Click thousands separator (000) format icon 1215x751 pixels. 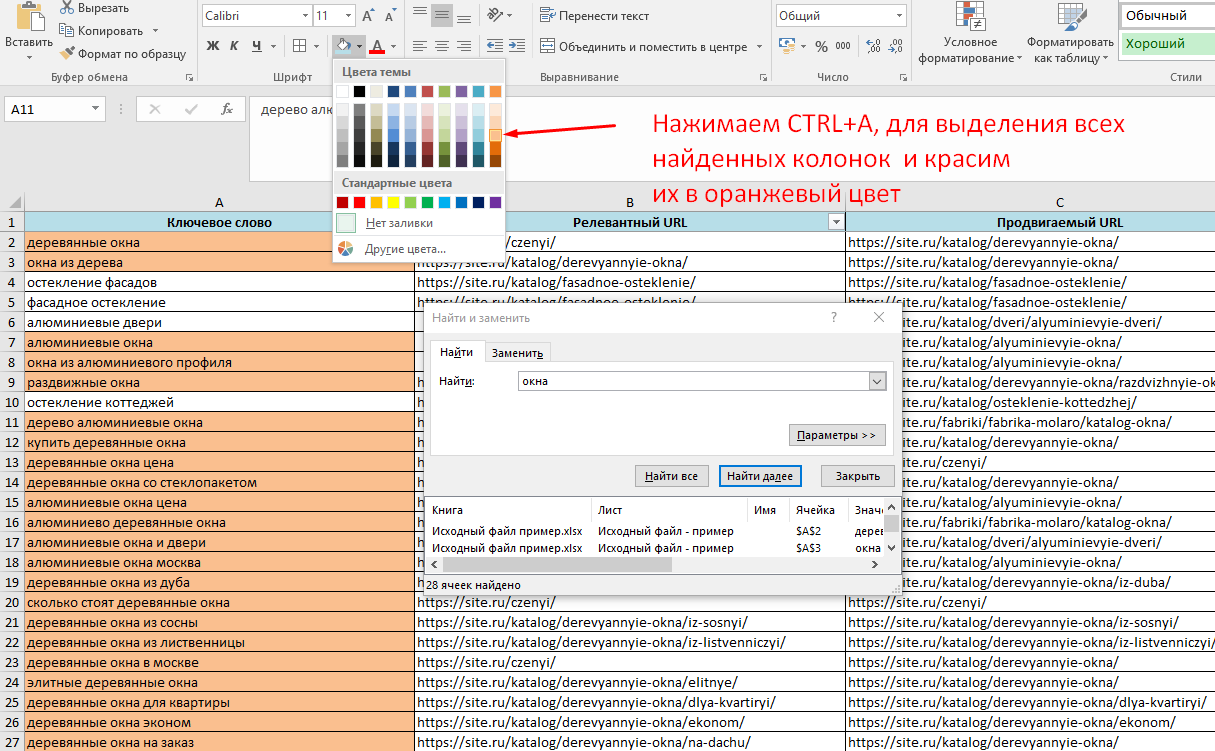843,46
